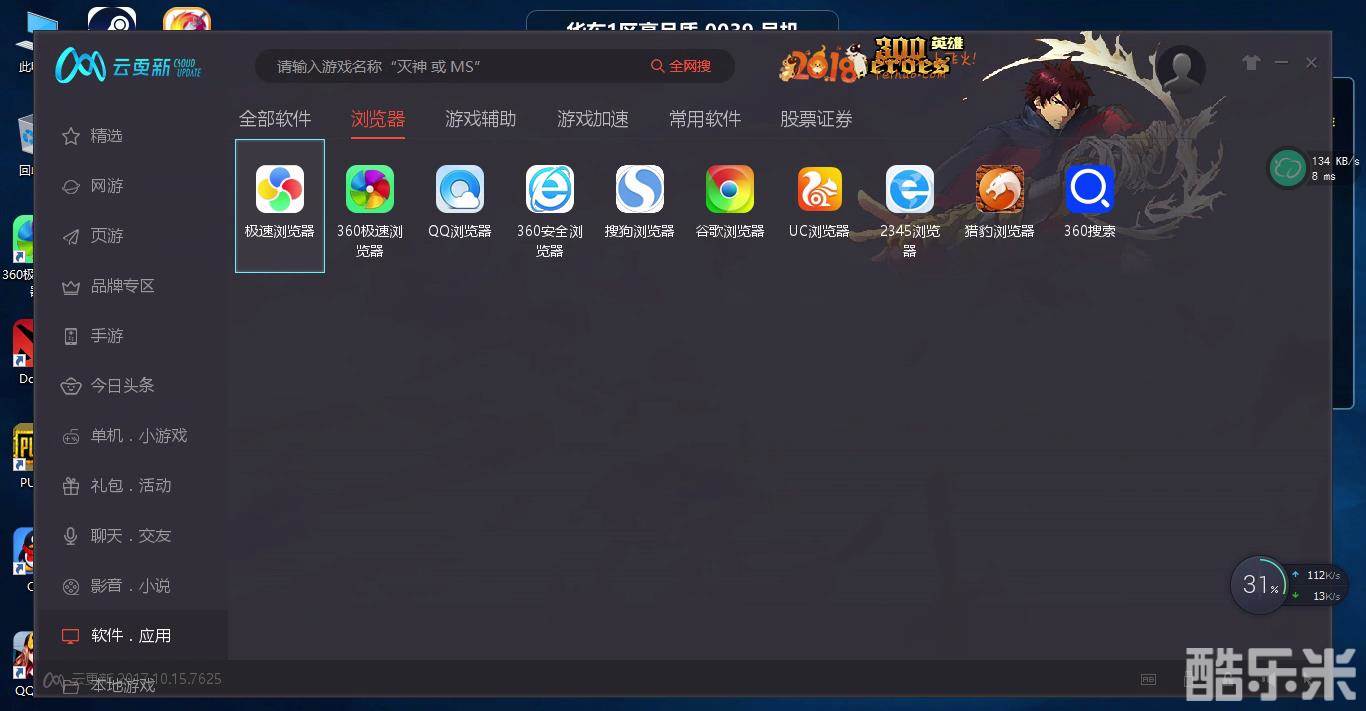Image resolution: width=1366 pixels, height=711 pixels.
Task: Open the skin shirt icon
Action: click(x=1251, y=63)
